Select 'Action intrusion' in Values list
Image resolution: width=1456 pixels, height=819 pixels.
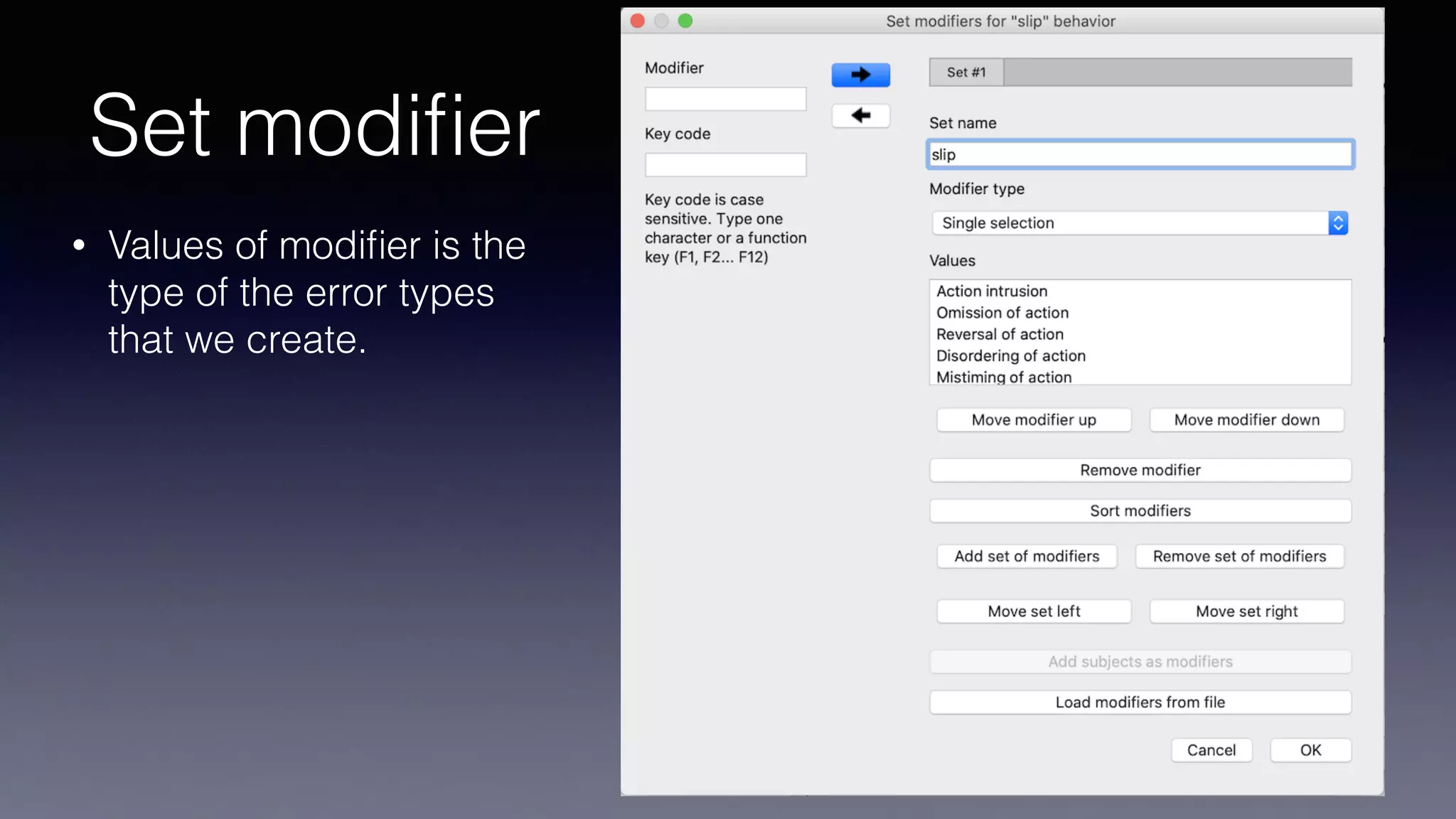pos(1140,291)
